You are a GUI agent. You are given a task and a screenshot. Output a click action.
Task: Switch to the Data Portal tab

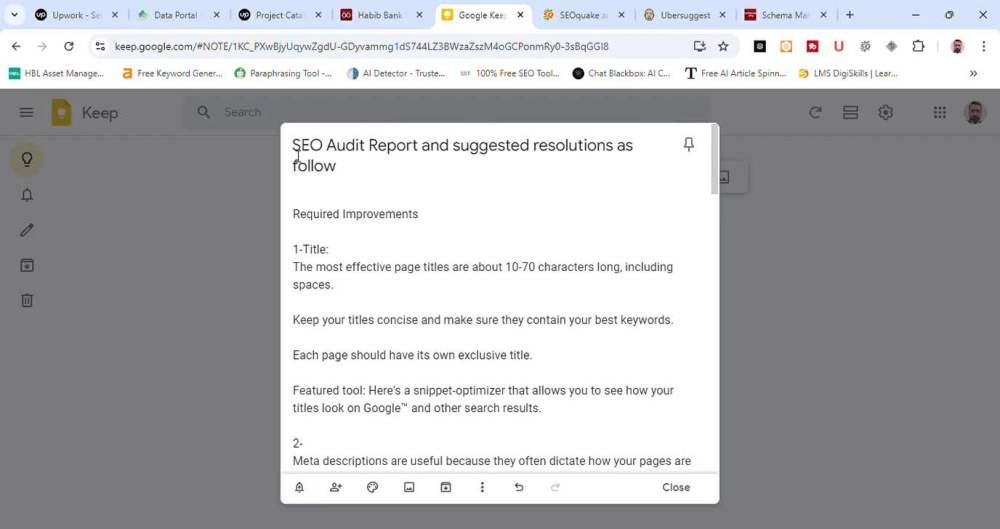pos(176,15)
